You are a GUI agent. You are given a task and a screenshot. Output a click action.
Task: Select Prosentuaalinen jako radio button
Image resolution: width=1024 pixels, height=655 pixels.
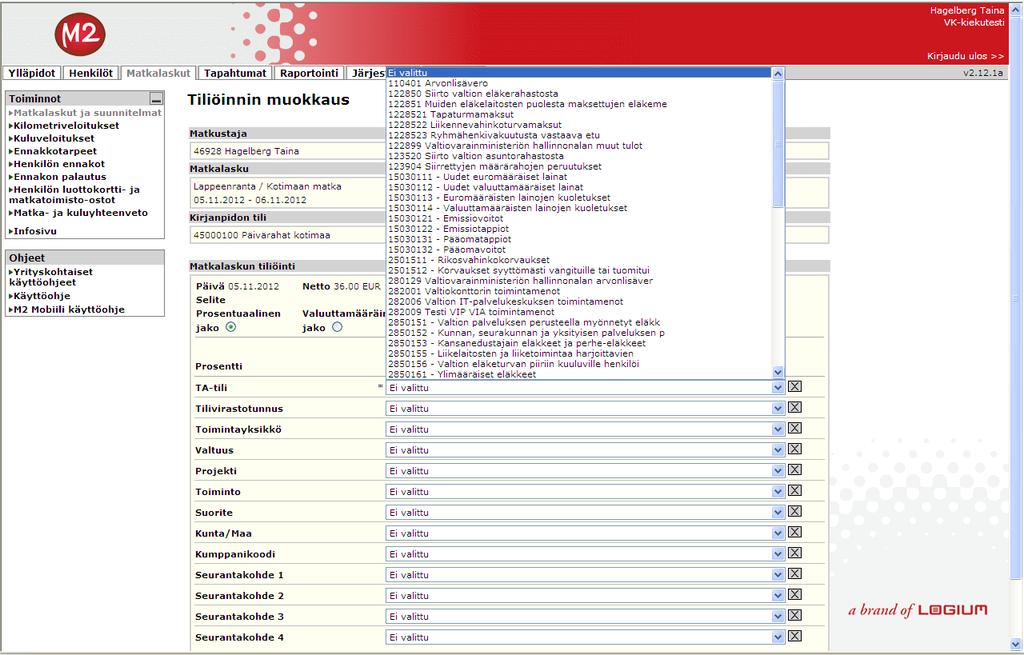click(x=231, y=327)
